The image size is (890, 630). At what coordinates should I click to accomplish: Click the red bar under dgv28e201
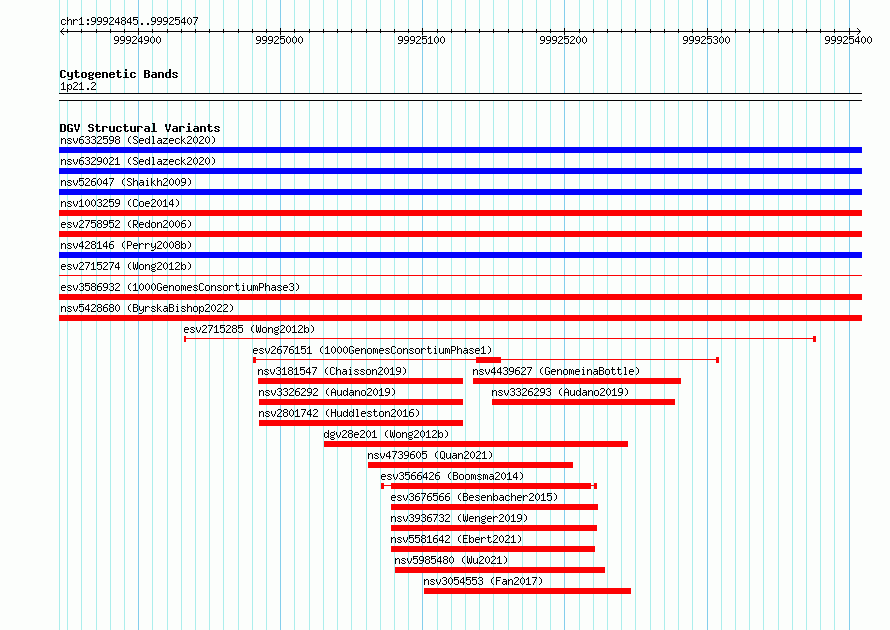pos(476,444)
